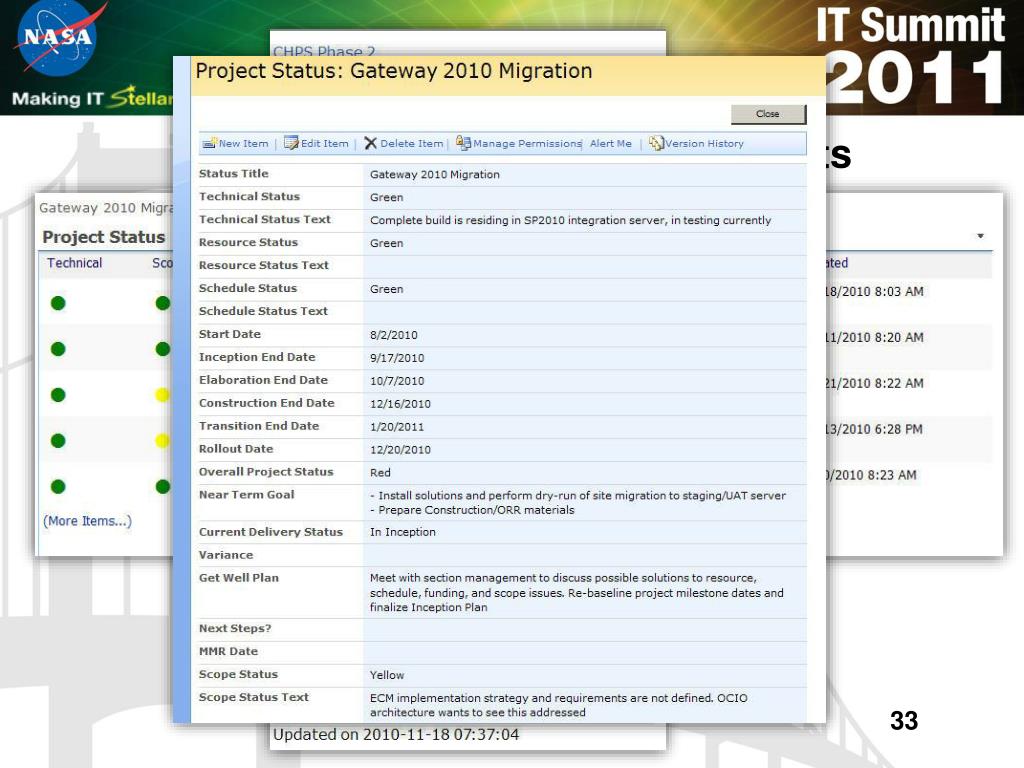The image size is (1024, 768).
Task: Click the "Near Term Goal" field label
Action: (247, 494)
